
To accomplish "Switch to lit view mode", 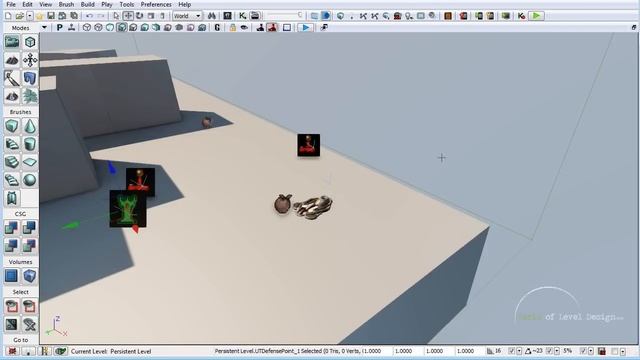I will (x=122, y=28).
